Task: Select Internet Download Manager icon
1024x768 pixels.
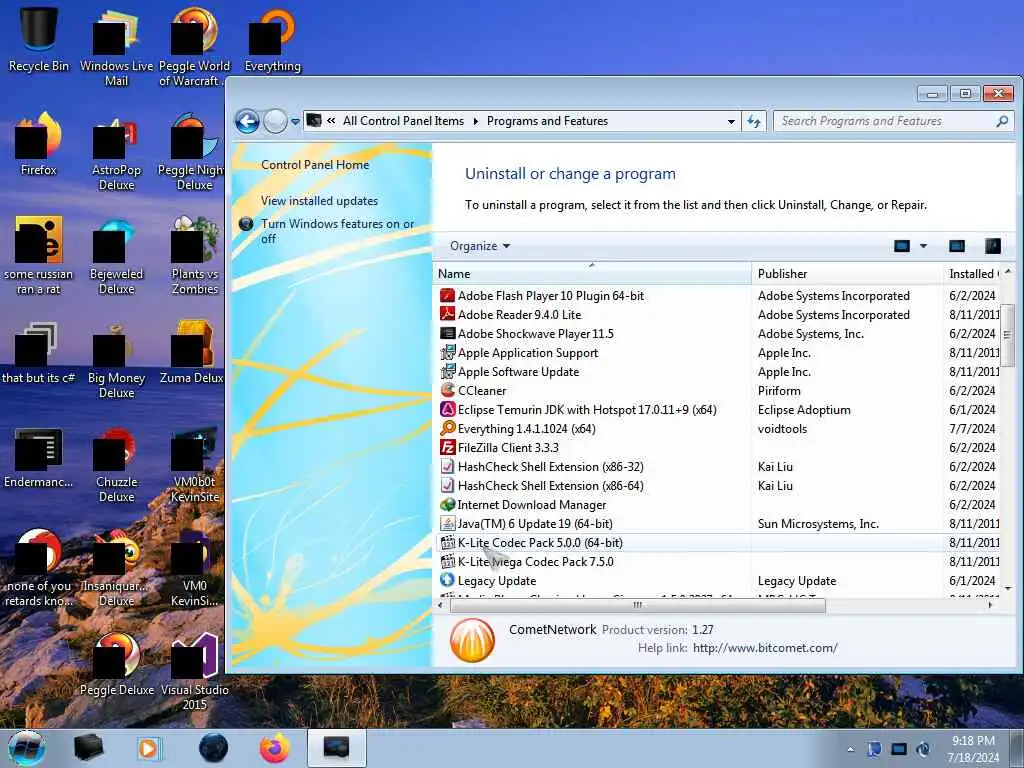Action: coord(447,504)
